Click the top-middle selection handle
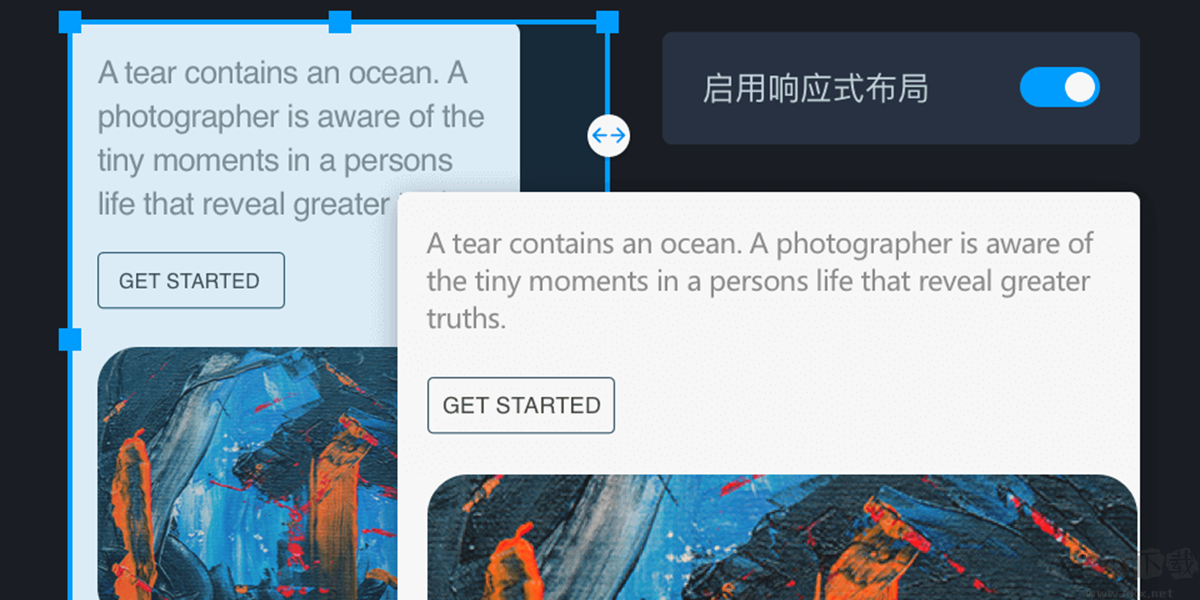The height and width of the screenshot is (600, 1200). tap(340, 22)
